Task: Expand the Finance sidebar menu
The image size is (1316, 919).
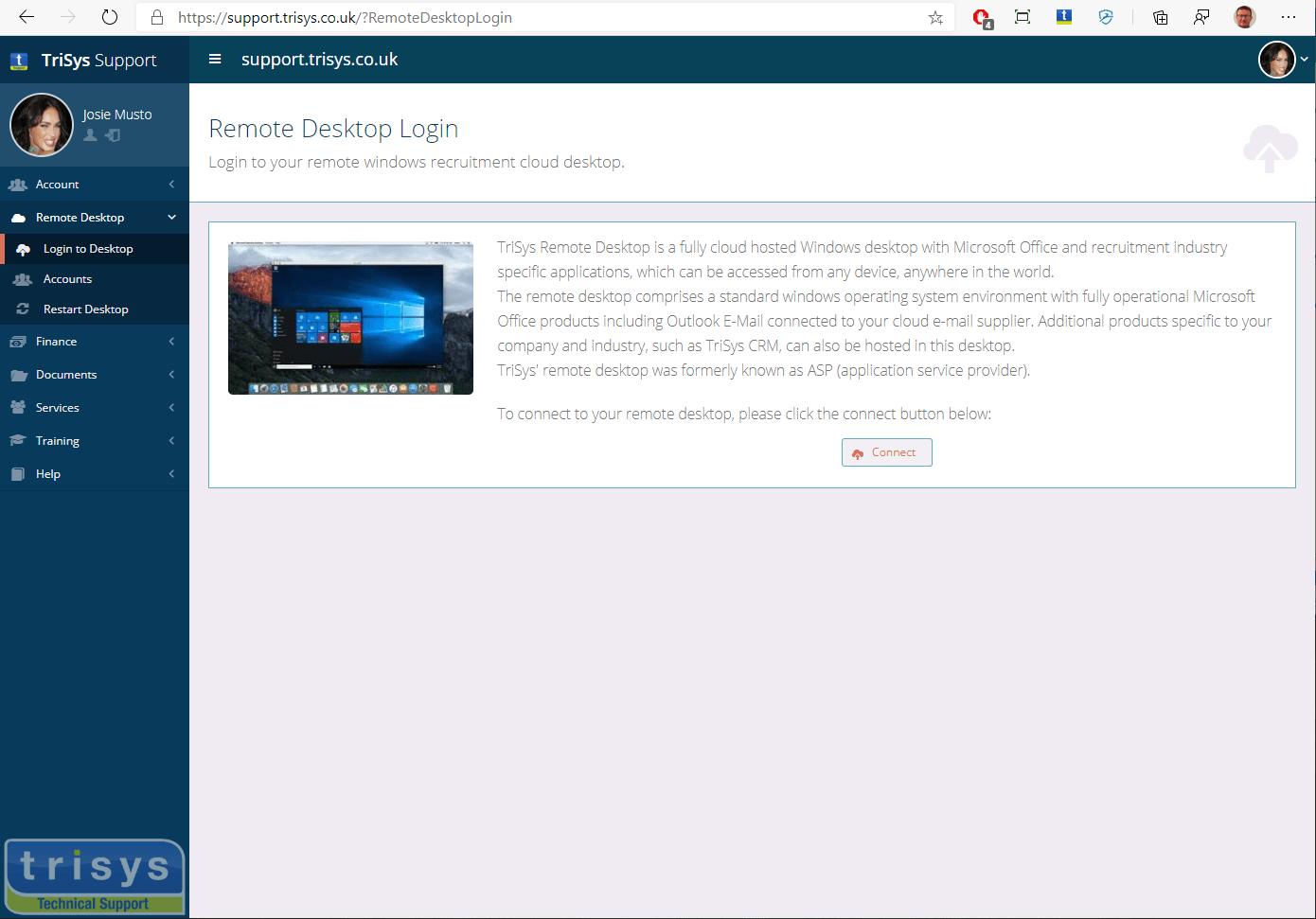Action: [95, 342]
